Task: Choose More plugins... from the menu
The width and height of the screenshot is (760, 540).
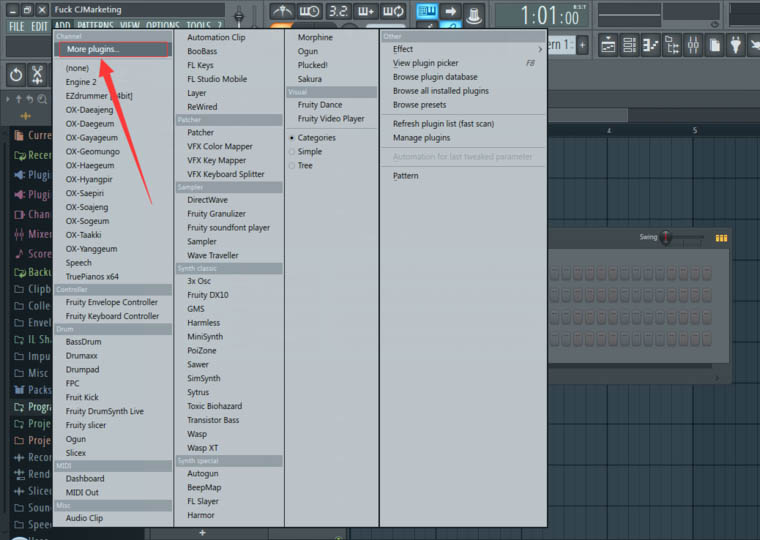Action: (113, 49)
